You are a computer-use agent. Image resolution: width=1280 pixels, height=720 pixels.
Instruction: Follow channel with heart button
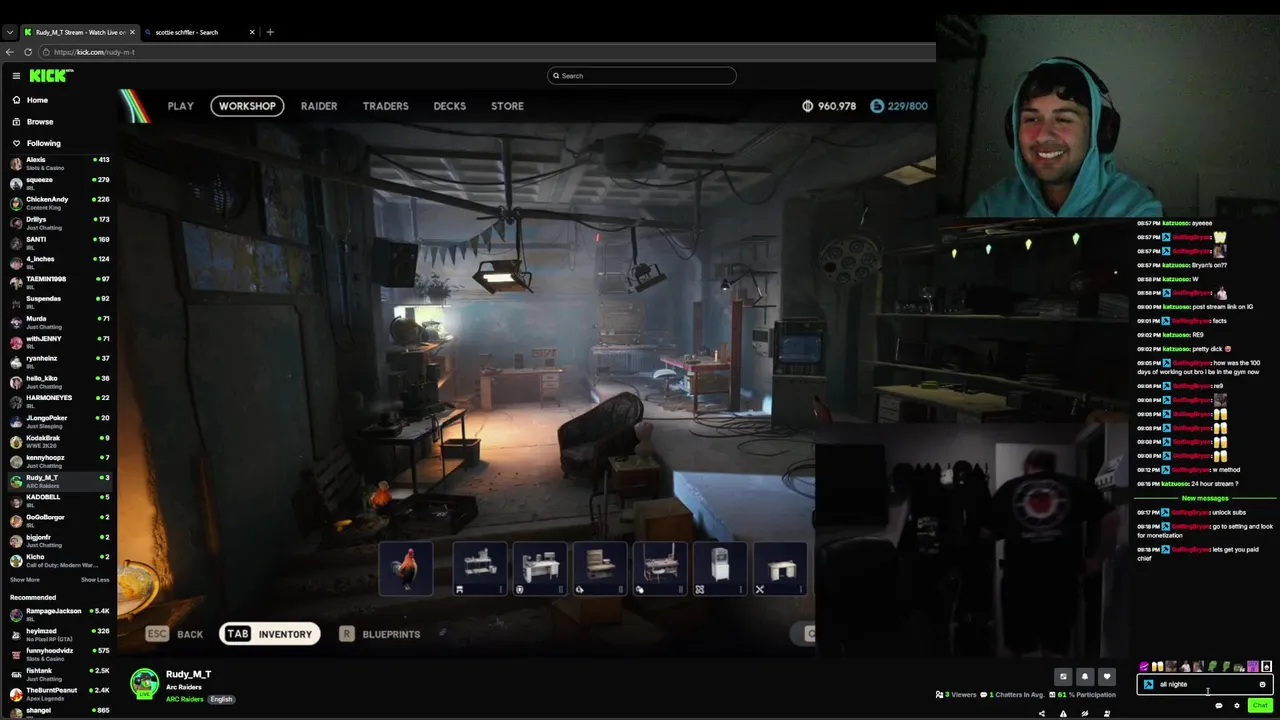[x=1106, y=677]
